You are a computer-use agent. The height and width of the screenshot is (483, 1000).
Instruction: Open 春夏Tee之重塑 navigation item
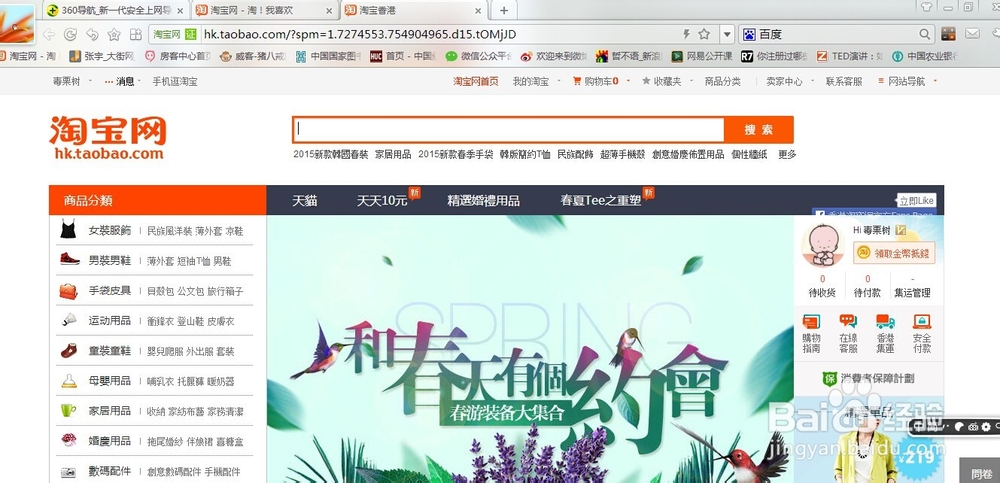(x=601, y=200)
